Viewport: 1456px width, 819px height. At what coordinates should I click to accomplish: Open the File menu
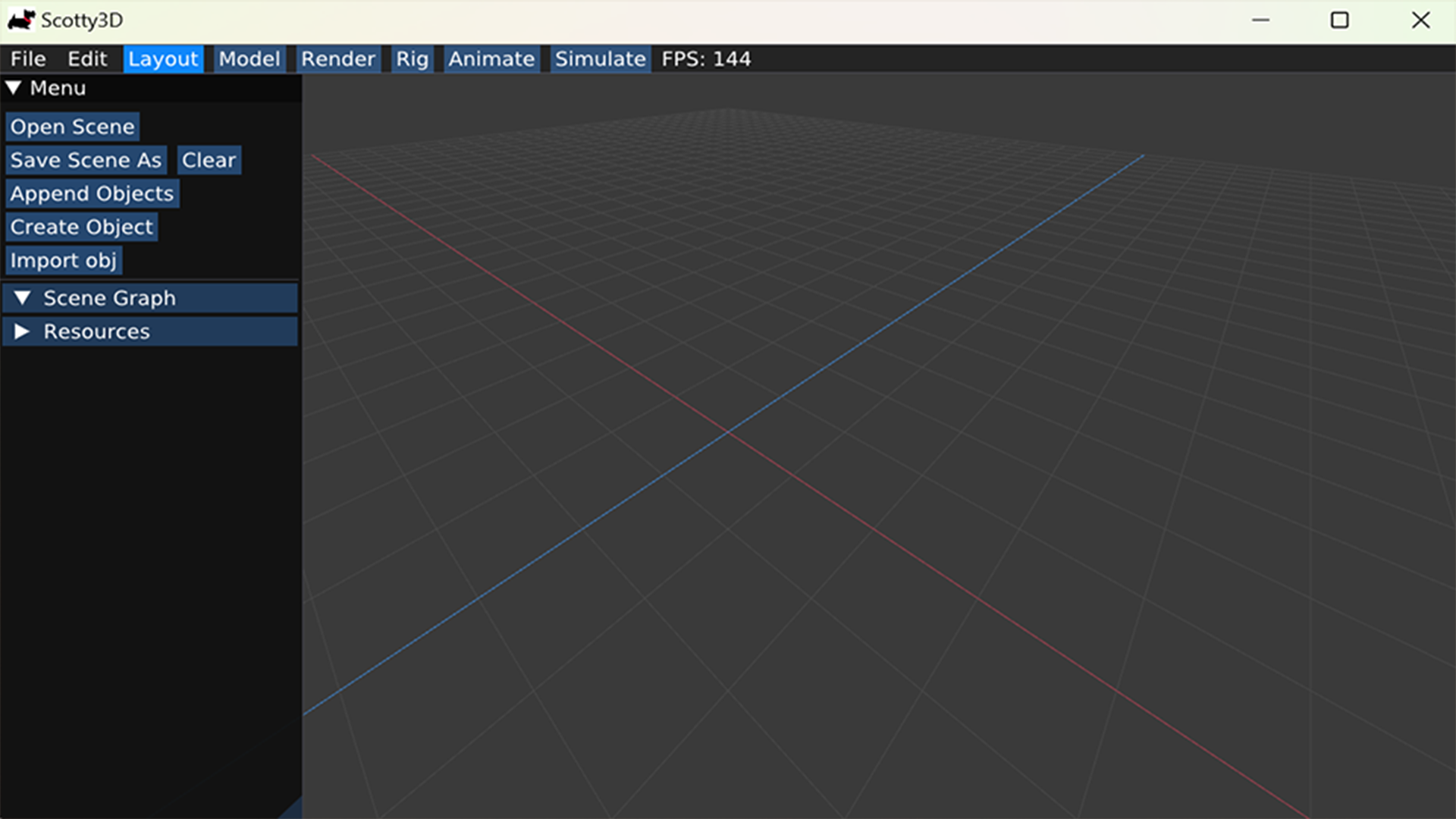pyautogui.click(x=27, y=58)
